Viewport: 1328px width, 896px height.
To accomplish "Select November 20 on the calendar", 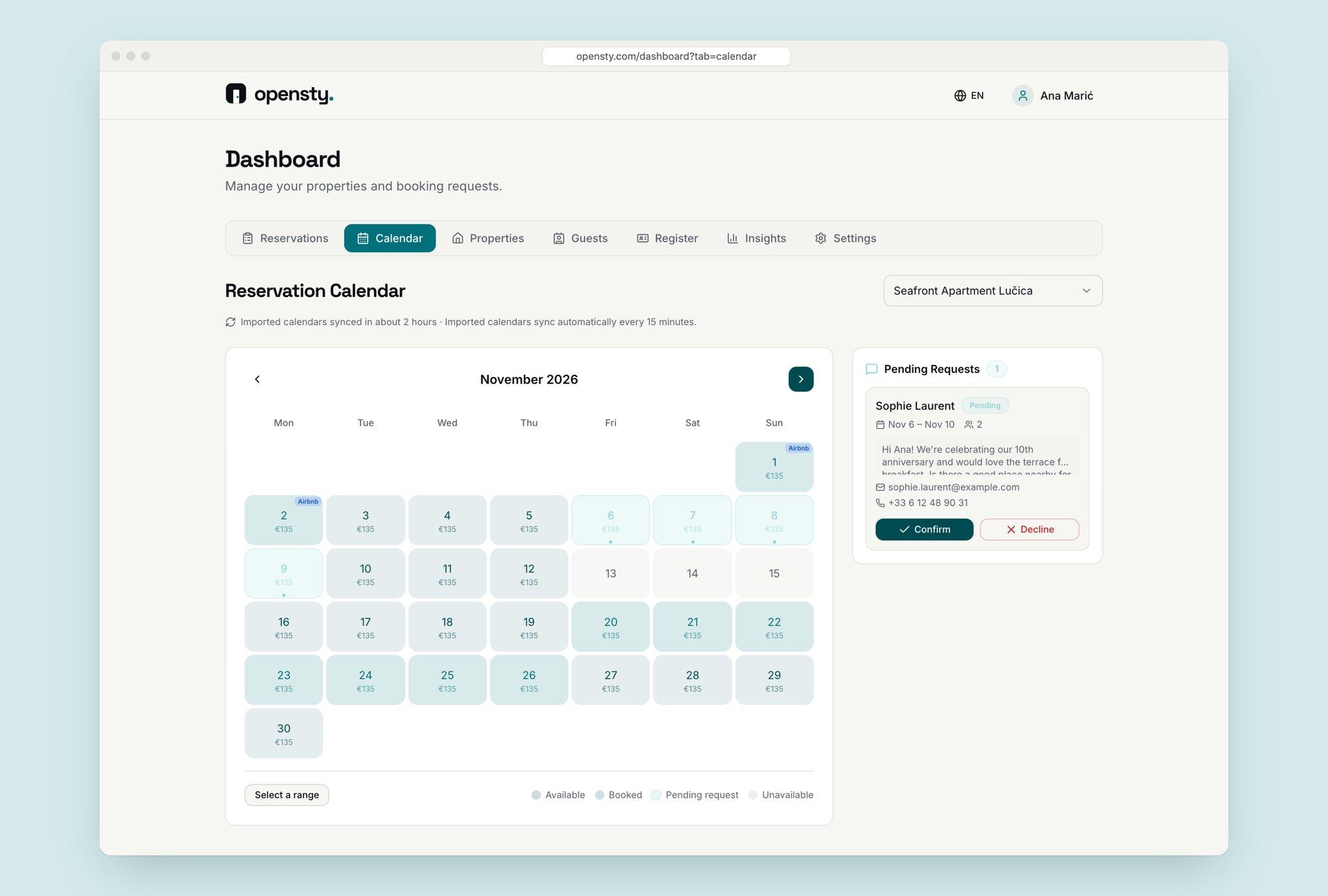I will [610, 627].
